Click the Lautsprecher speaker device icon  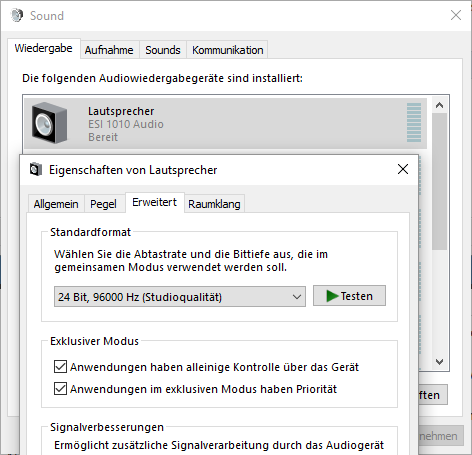(x=49, y=123)
